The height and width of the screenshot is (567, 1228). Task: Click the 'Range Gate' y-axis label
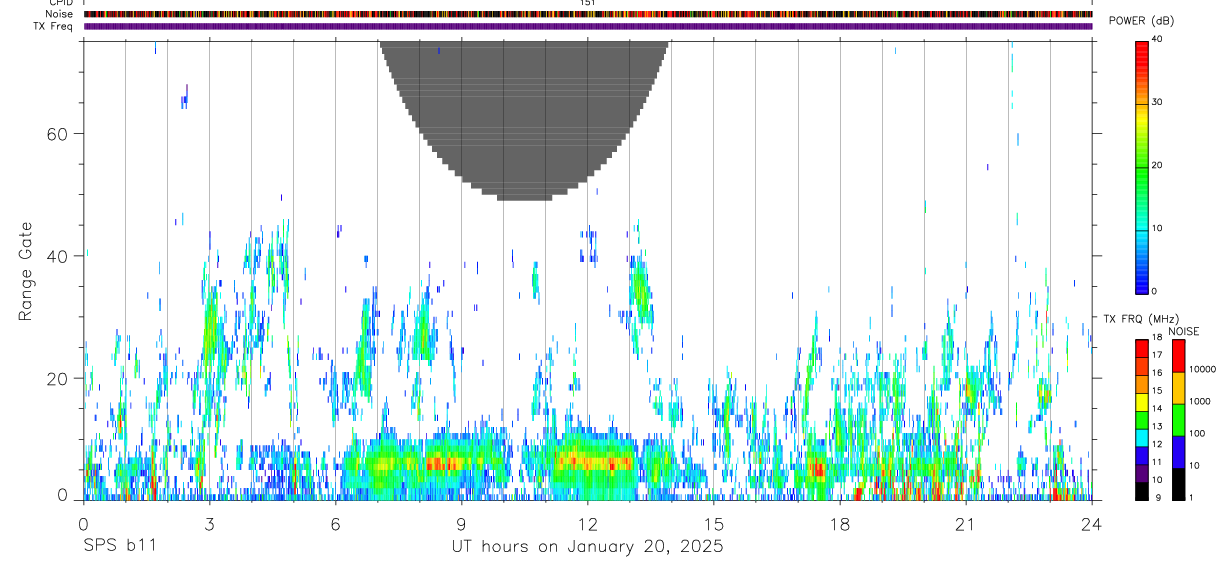[x=26, y=271]
